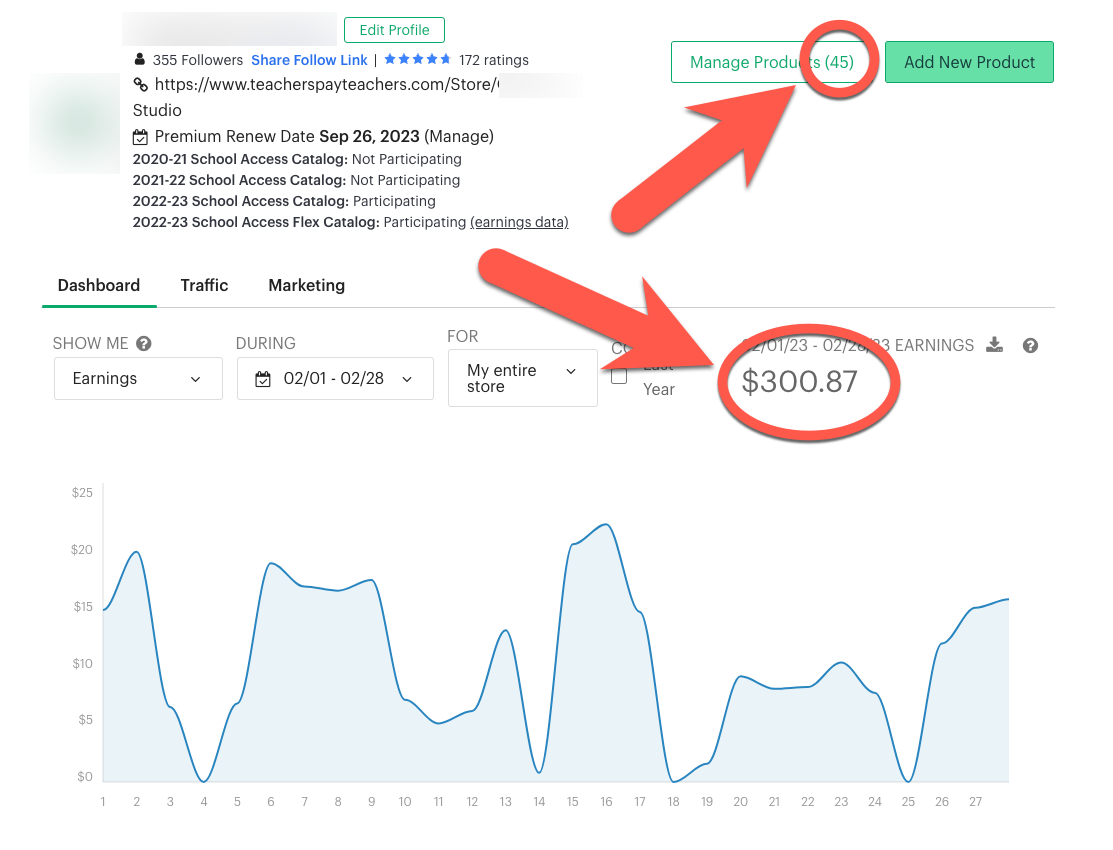
Task: Open the Earnings dropdown
Action: coord(138,379)
